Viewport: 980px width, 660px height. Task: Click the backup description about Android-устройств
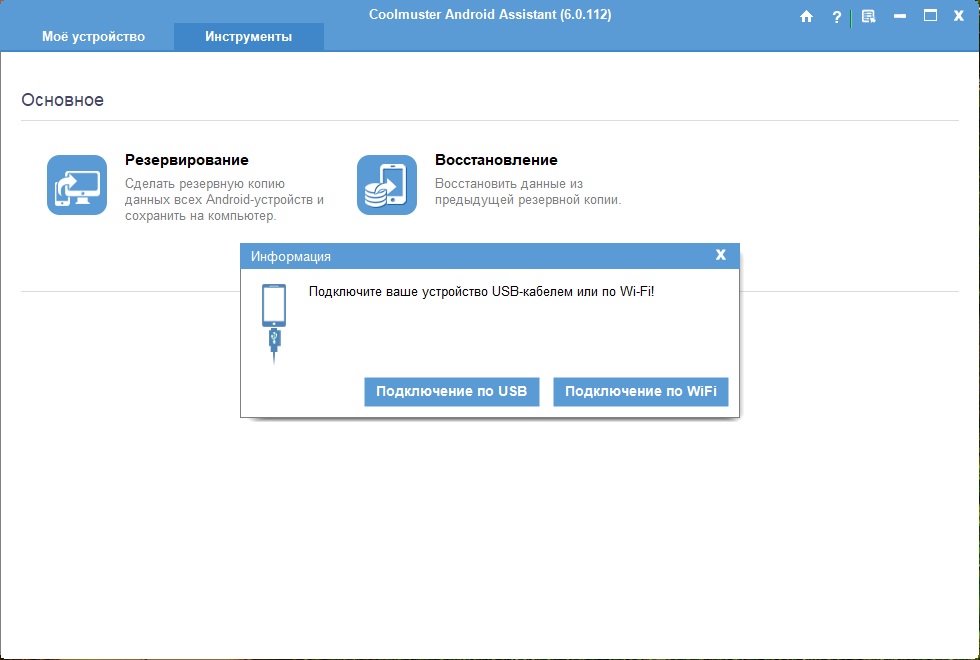click(224, 199)
